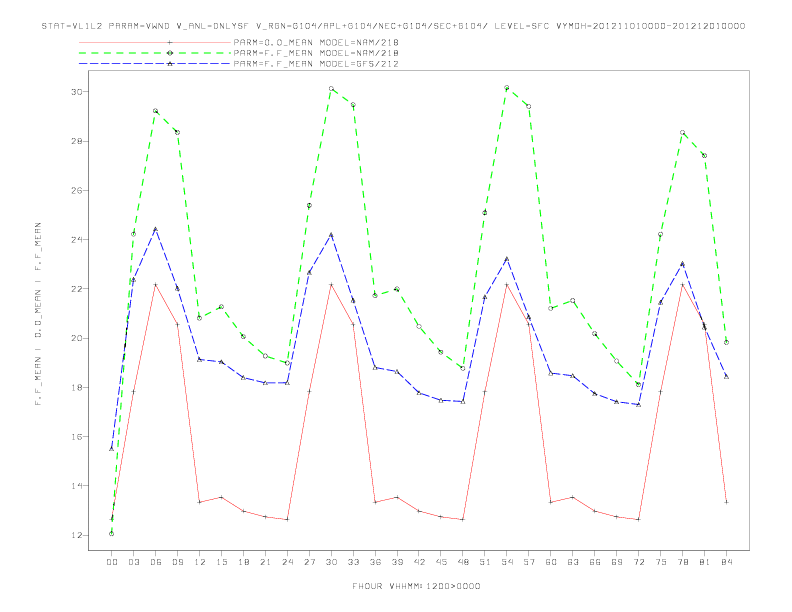Click blue GFS triangle marker at hour 72

coord(638,405)
